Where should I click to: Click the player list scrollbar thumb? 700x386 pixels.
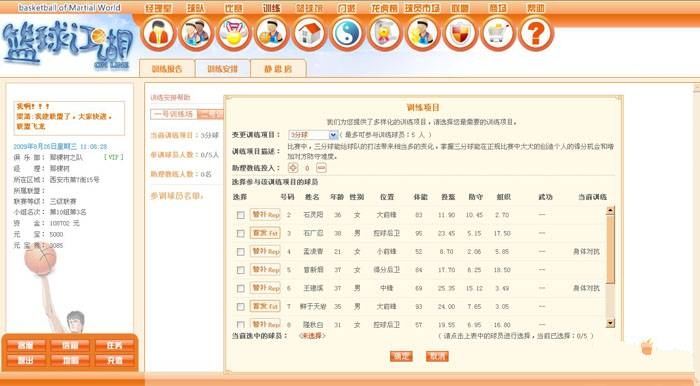[x=610, y=249]
